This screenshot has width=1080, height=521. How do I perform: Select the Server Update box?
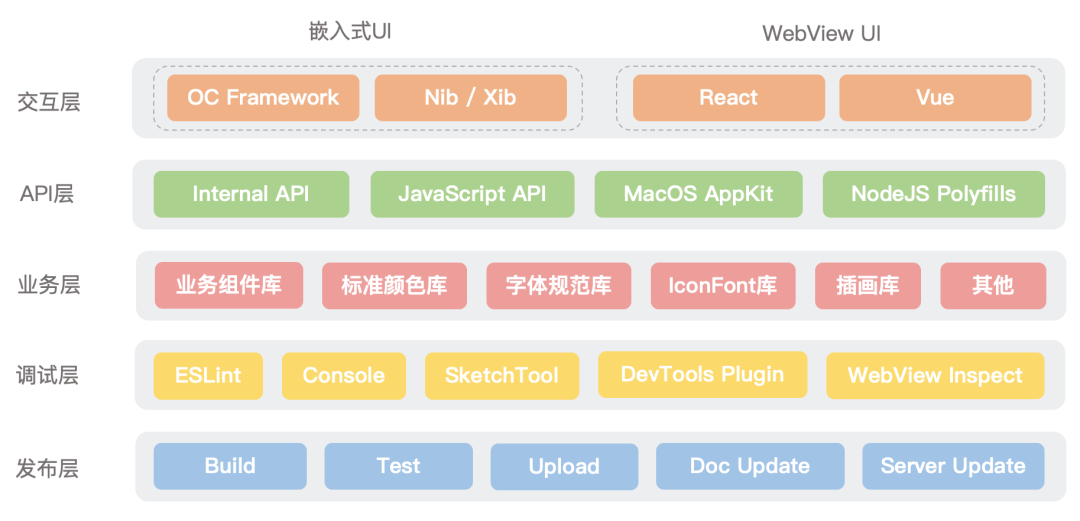(x=953, y=467)
